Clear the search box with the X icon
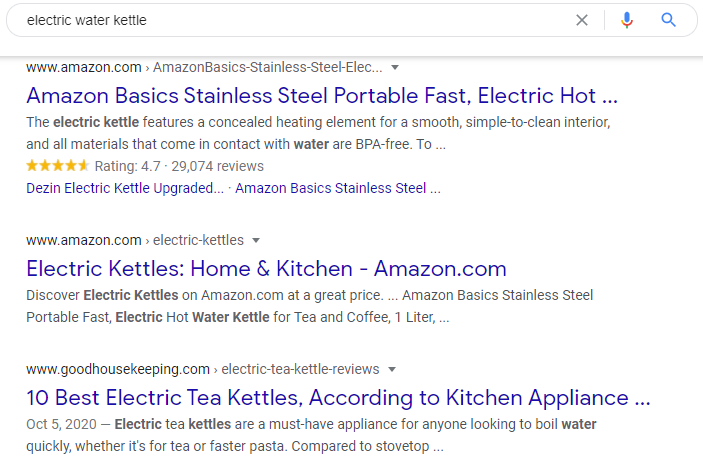This screenshot has width=703, height=457. point(581,20)
